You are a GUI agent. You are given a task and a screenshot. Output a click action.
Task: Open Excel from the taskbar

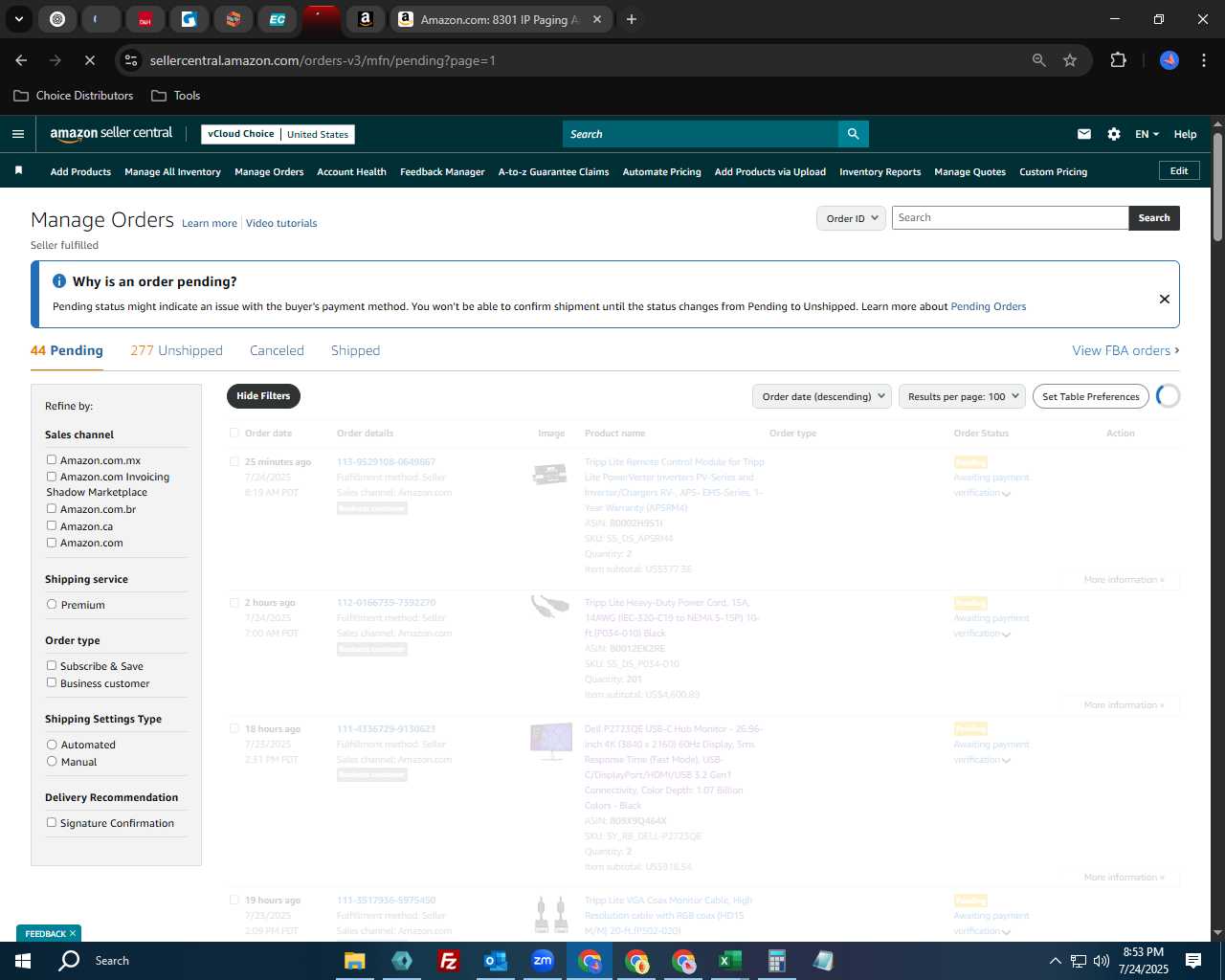(730, 961)
